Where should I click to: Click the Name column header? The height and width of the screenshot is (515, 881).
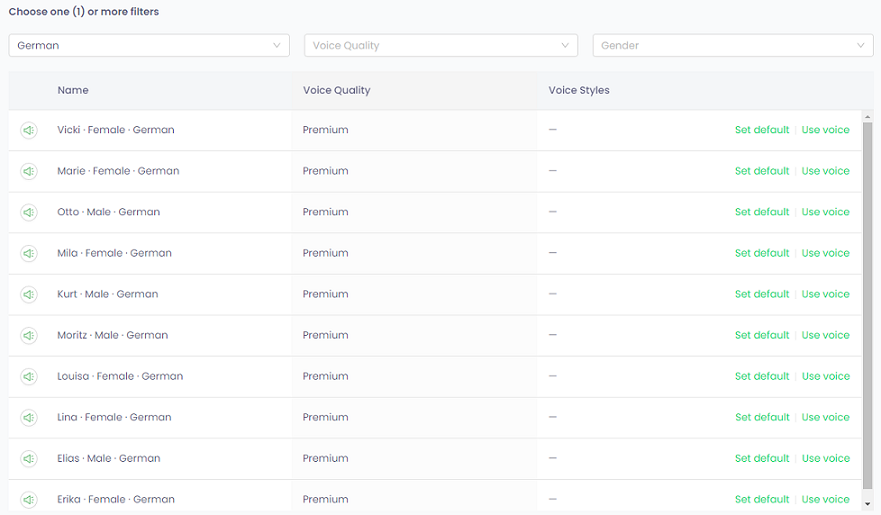72,90
